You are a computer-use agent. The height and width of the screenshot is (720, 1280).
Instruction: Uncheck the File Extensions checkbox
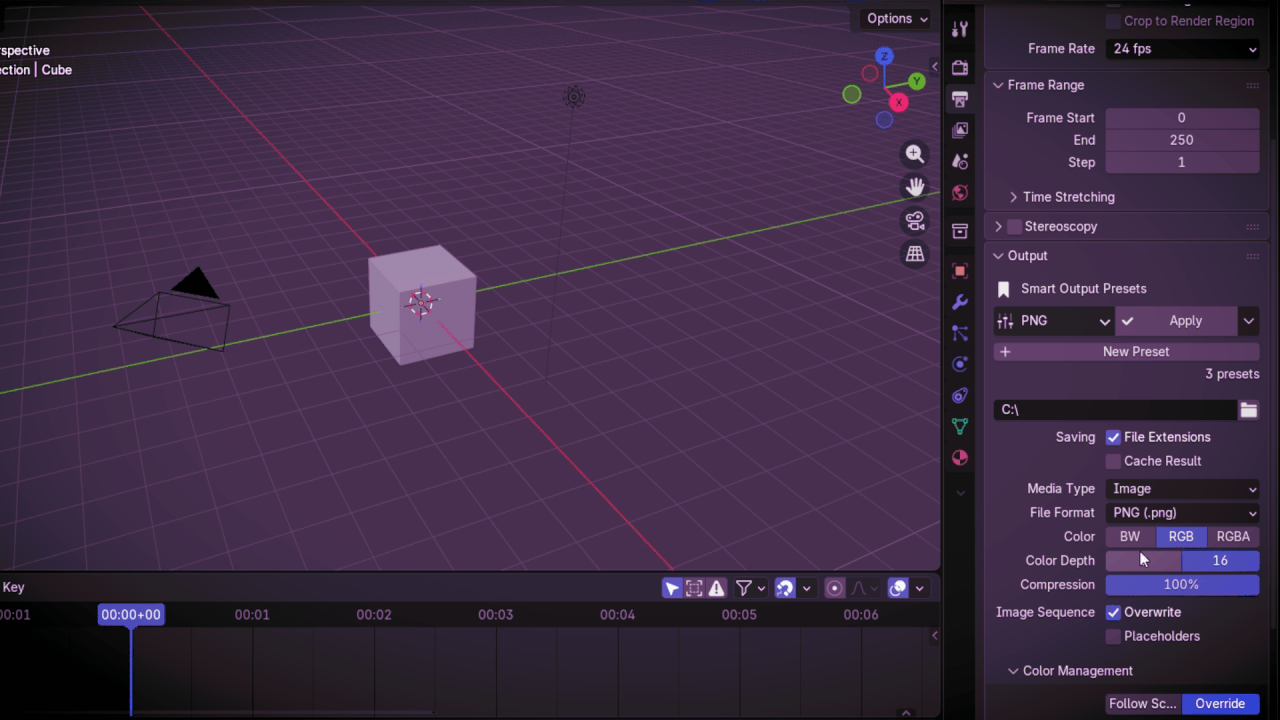point(1113,437)
